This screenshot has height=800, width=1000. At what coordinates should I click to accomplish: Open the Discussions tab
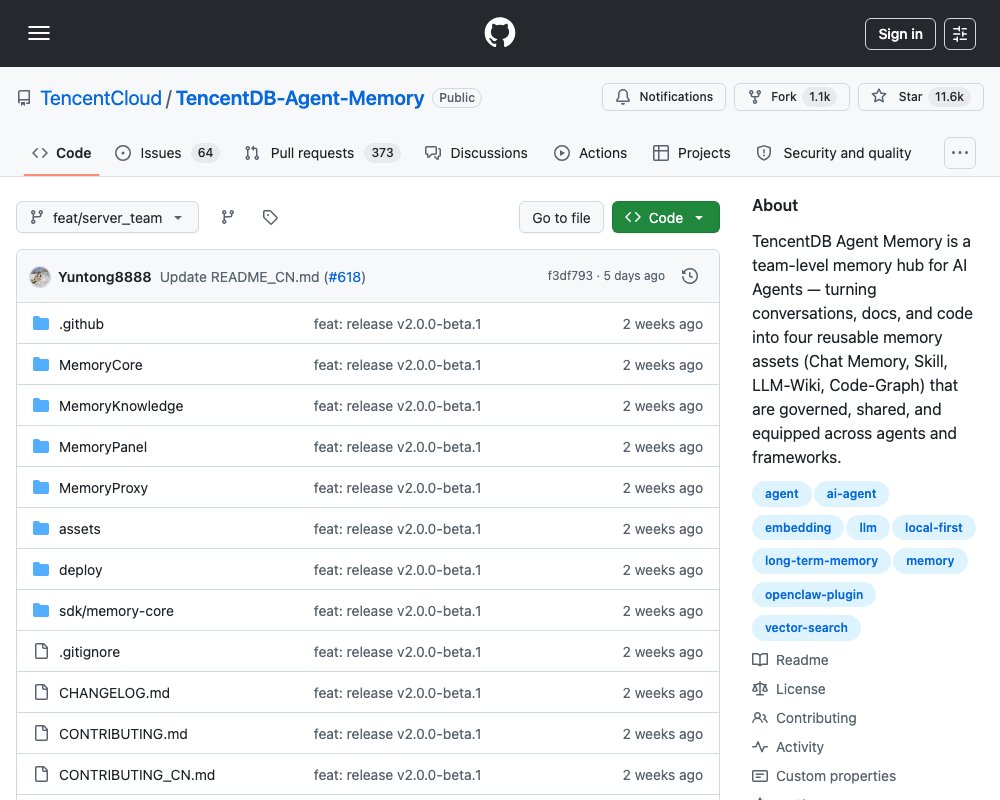point(476,153)
